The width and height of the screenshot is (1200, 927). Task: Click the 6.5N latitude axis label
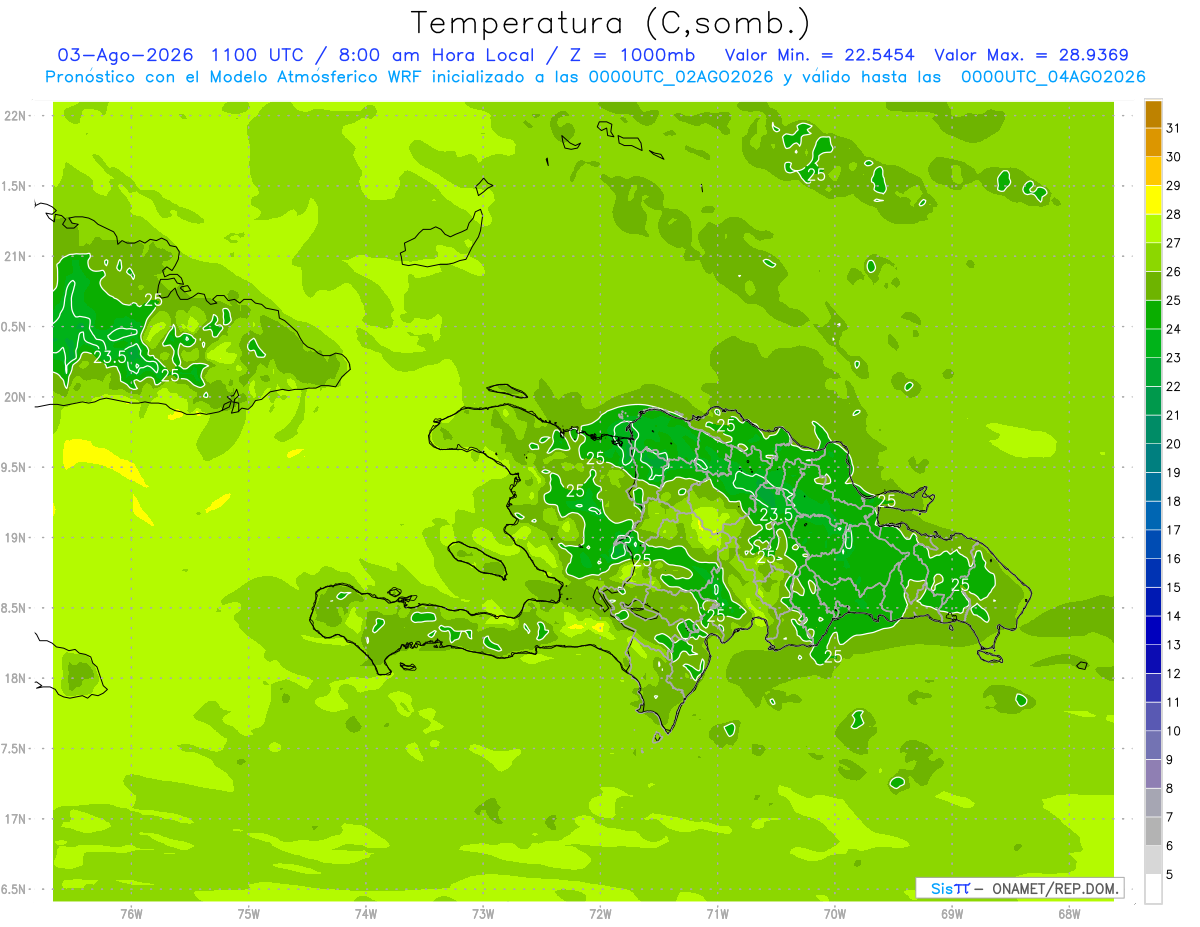pos(15,889)
